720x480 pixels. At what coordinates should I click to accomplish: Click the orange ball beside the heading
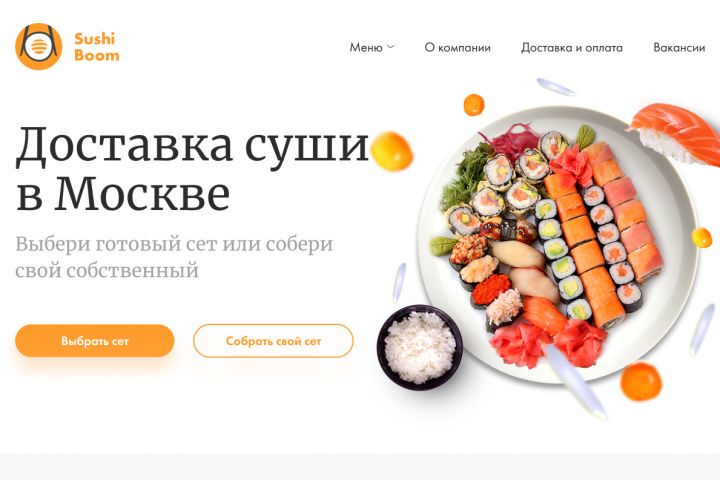(x=392, y=151)
